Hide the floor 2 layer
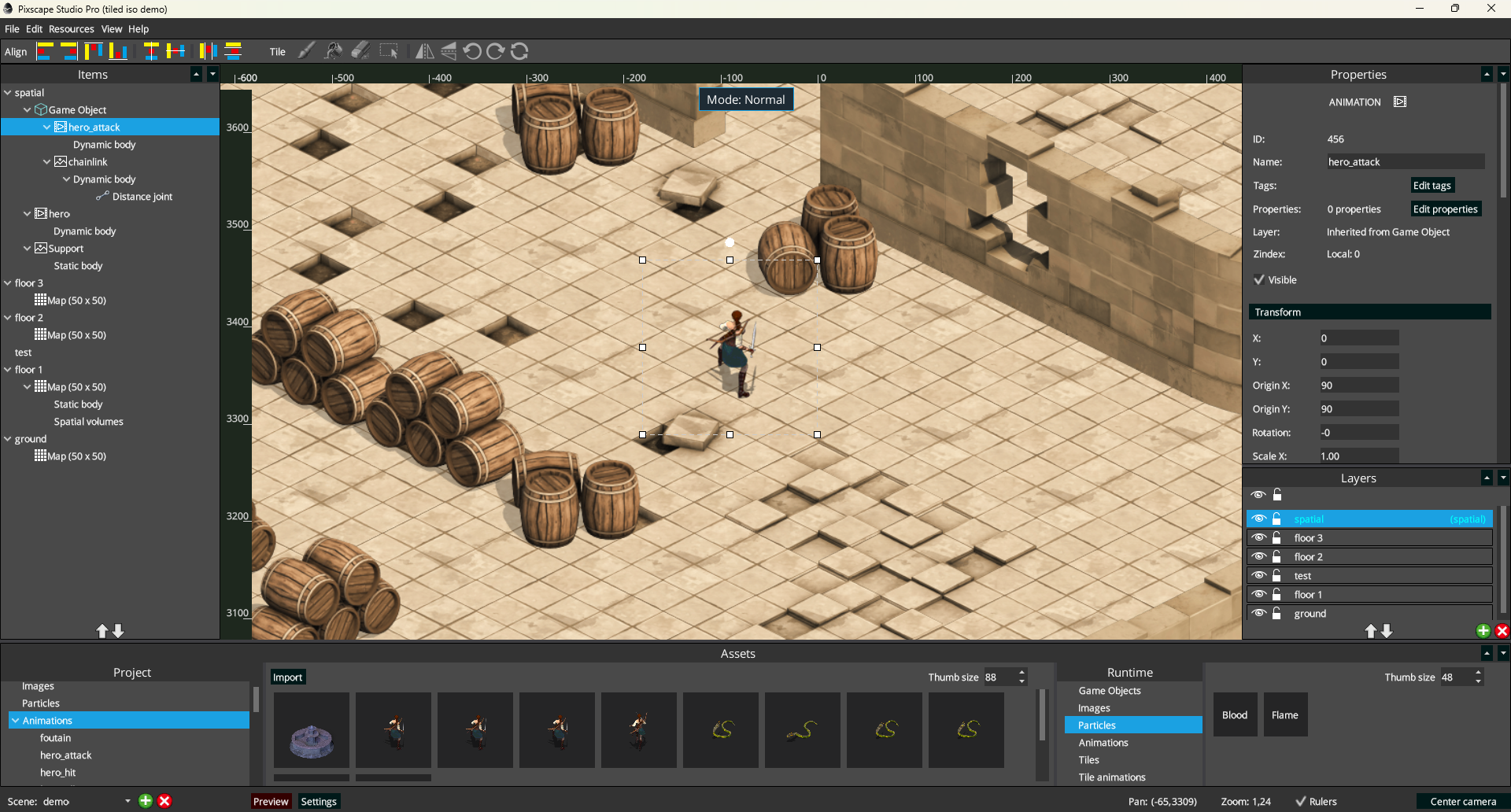 [x=1258, y=556]
